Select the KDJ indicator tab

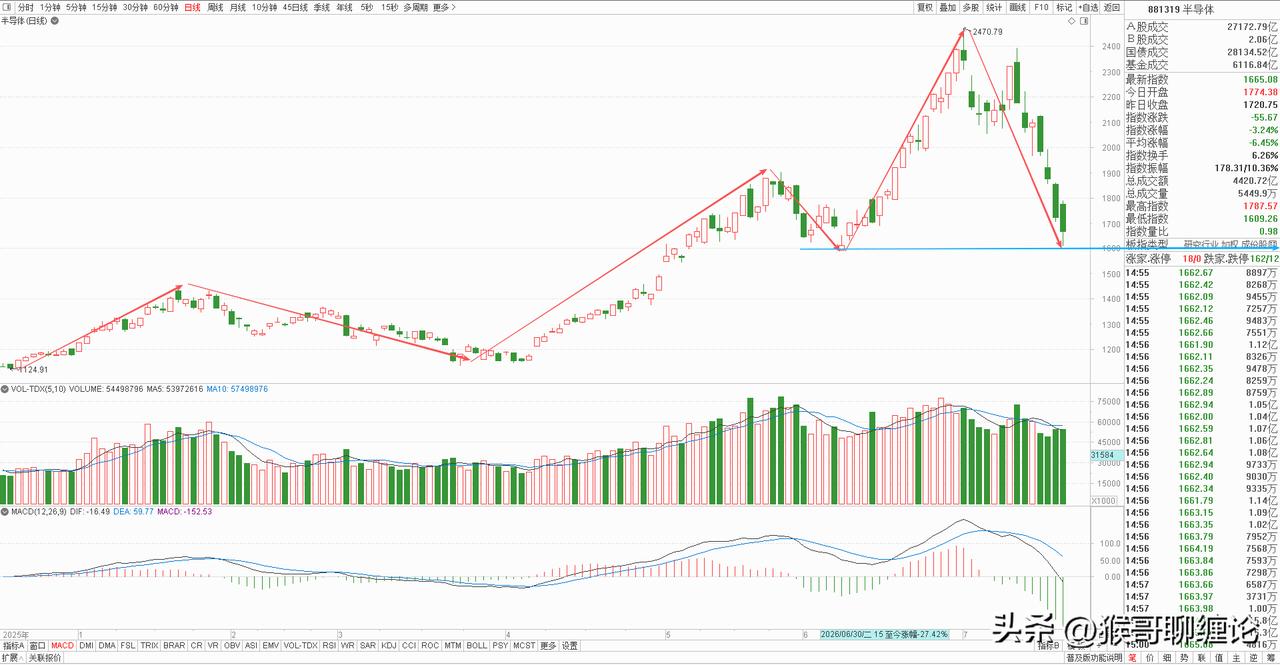click(389, 645)
